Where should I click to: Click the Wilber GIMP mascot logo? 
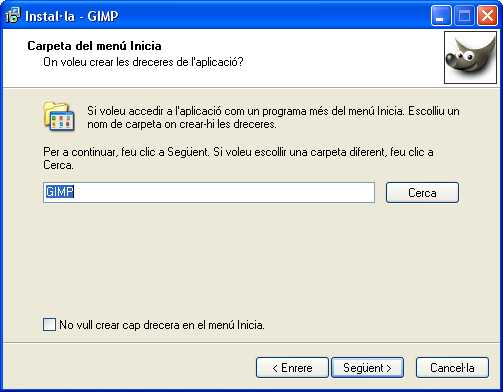pyautogui.click(x=470, y=57)
